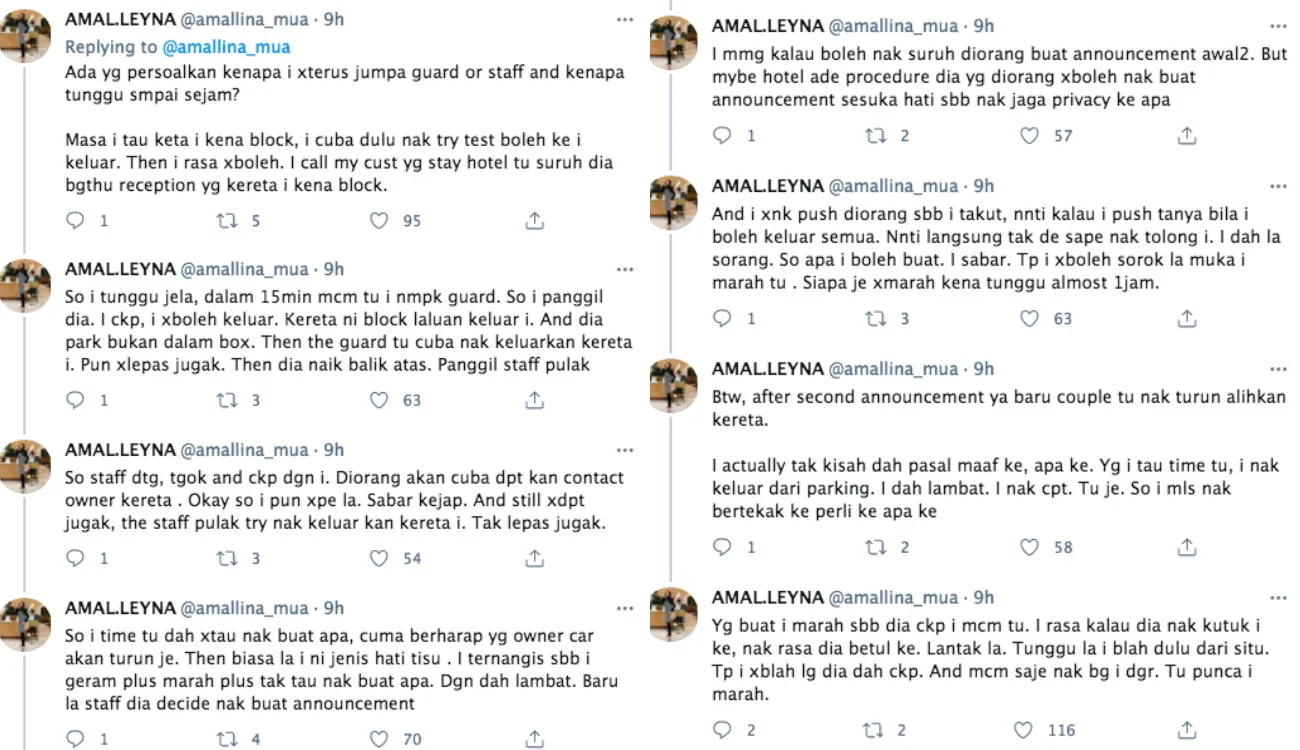Image resolution: width=1300 pixels, height=750 pixels.
Task: Open more options on 'I mmg kalau boleh' tweet
Action: (1278, 26)
